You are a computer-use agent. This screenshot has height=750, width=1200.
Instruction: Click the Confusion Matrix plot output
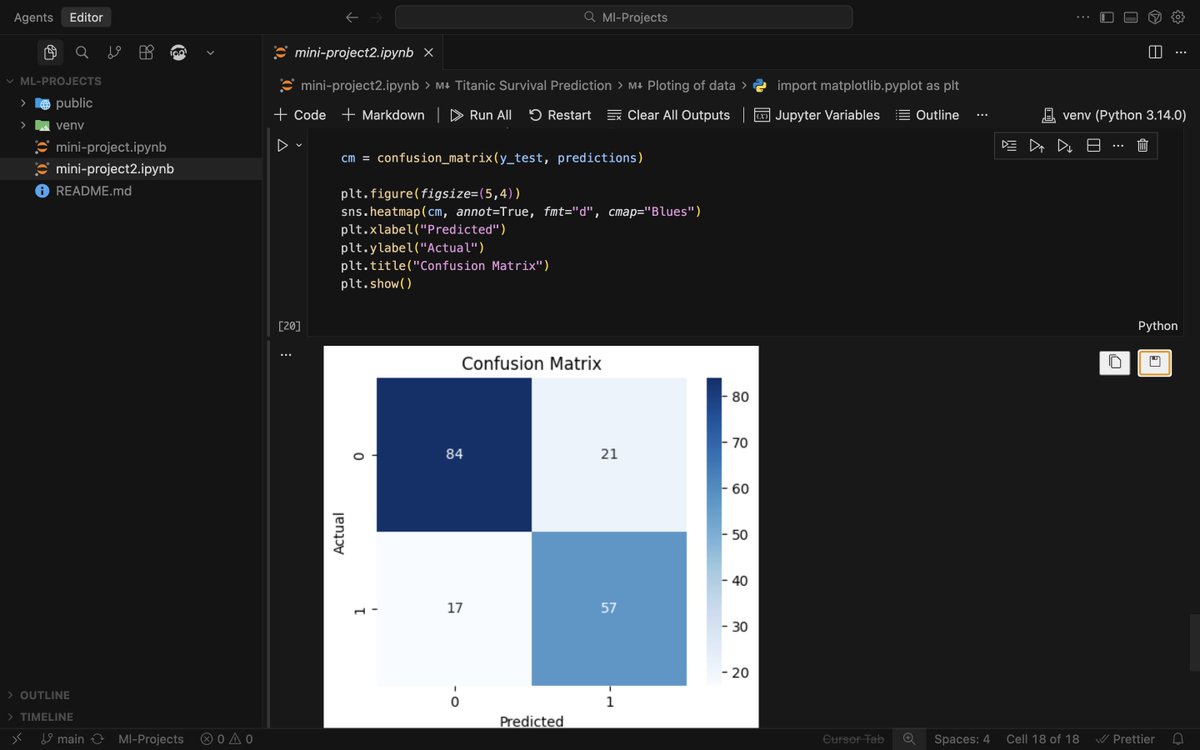coord(541,537)
